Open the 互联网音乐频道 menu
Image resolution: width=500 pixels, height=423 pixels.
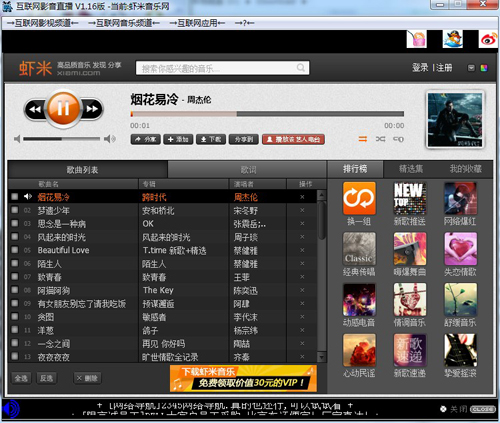[x=124, y=23]
